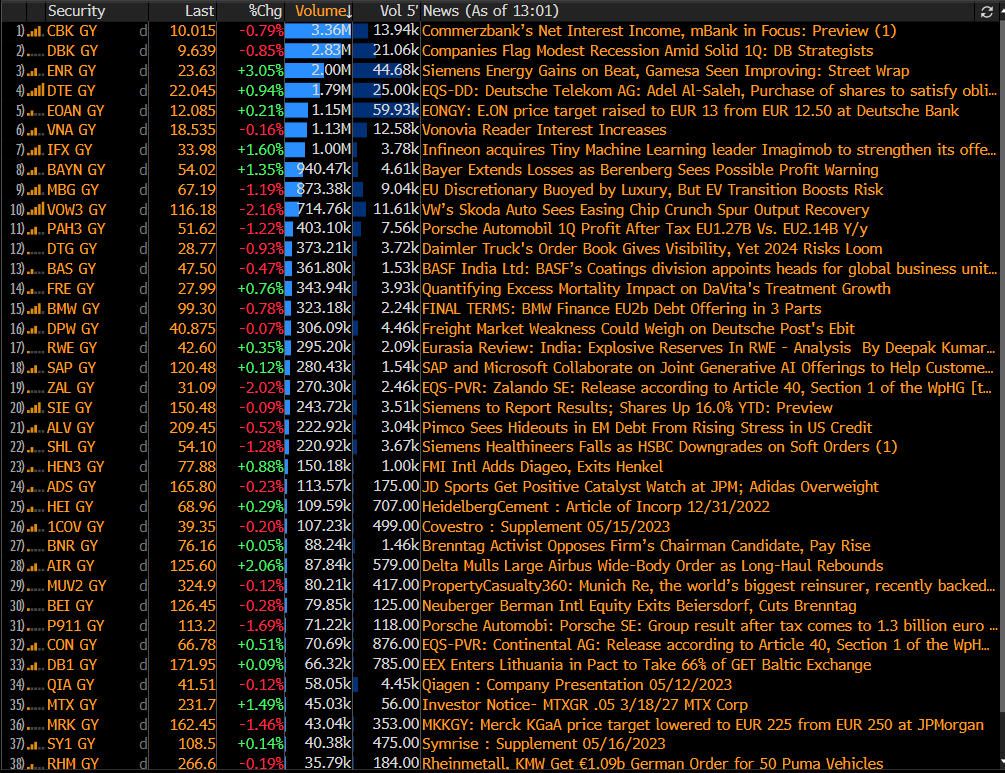
Task: Click the signal bars icon for VOW3 GY
Action: (x=35, y=210)
